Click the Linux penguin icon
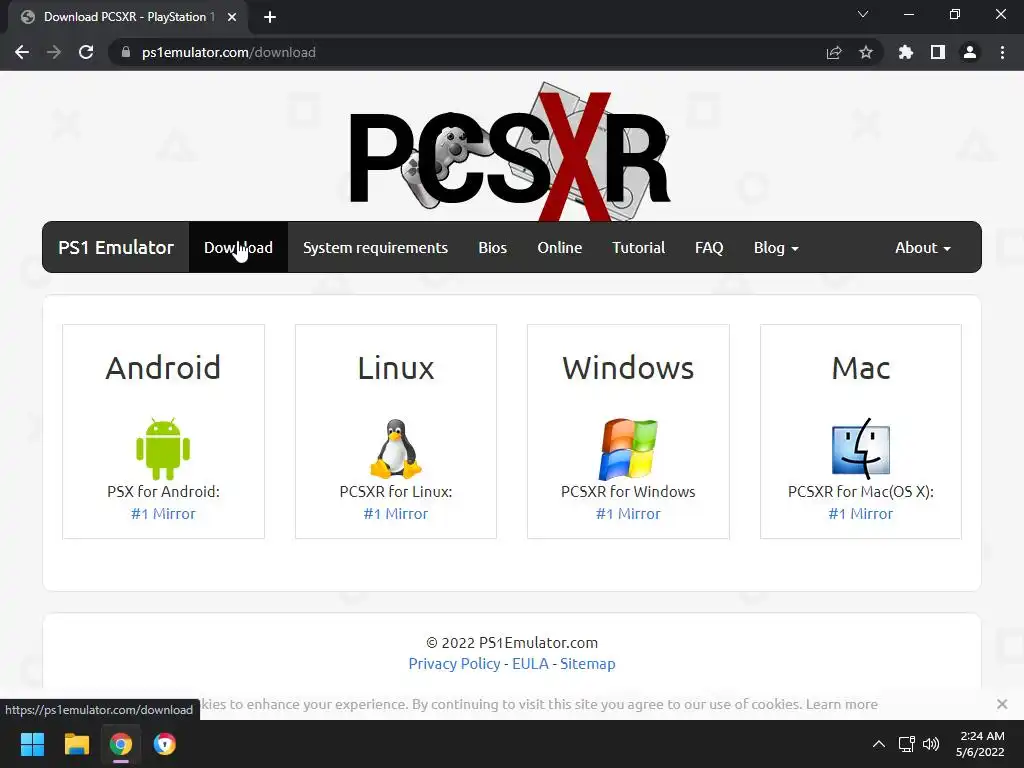Image resolution: width=1024 pixels, height=768 pixels. 396,449
